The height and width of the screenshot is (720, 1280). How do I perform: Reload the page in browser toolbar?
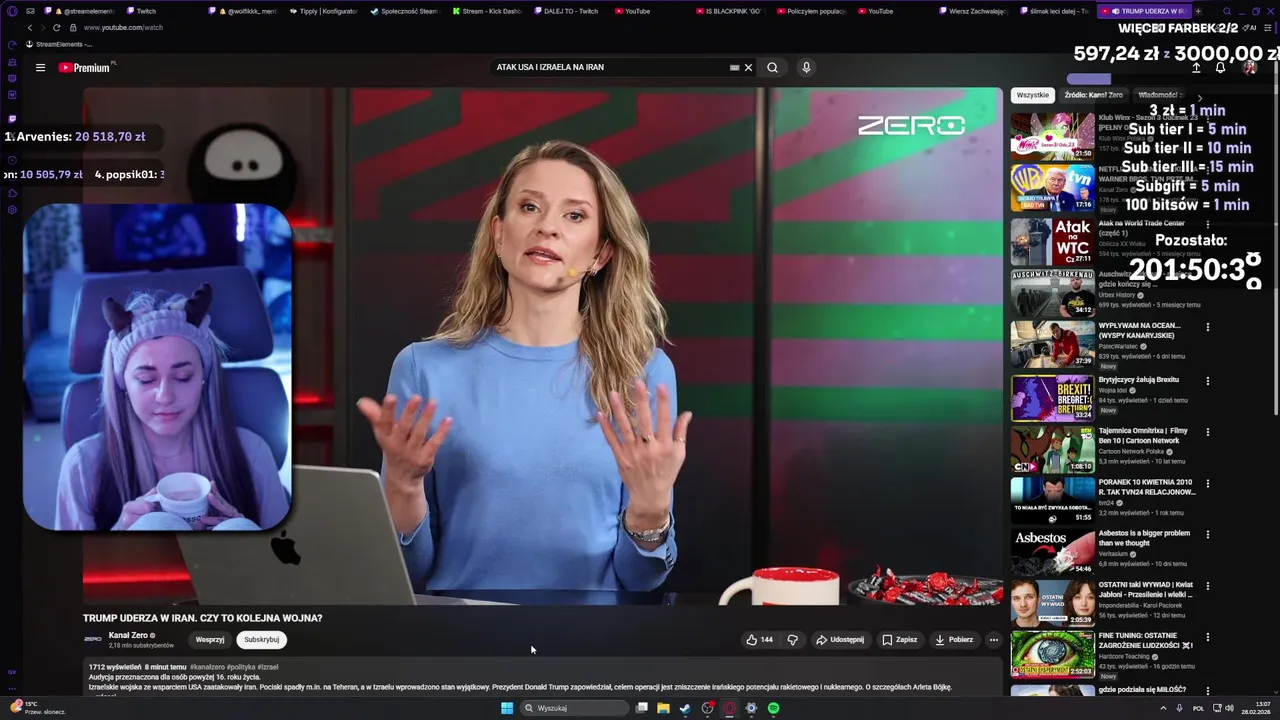(56, 28)
